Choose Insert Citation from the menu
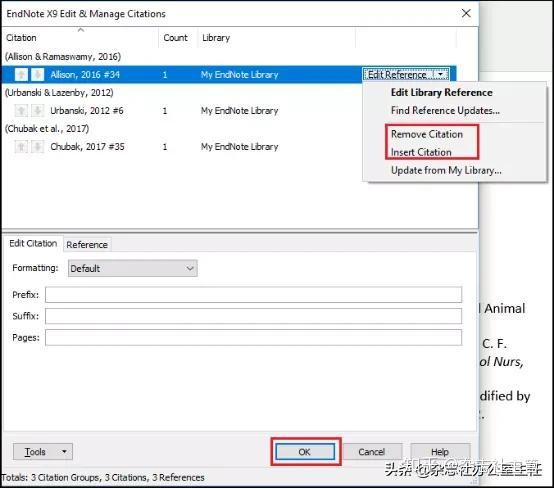The width and height of the screenshot is (554, 489). (421, 152)
